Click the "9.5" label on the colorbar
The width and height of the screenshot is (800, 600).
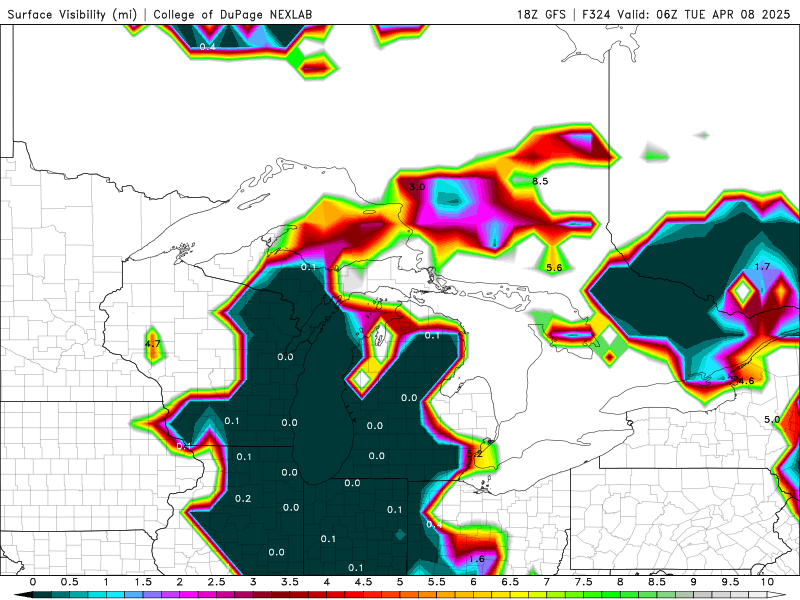click(x=730, y=582)
